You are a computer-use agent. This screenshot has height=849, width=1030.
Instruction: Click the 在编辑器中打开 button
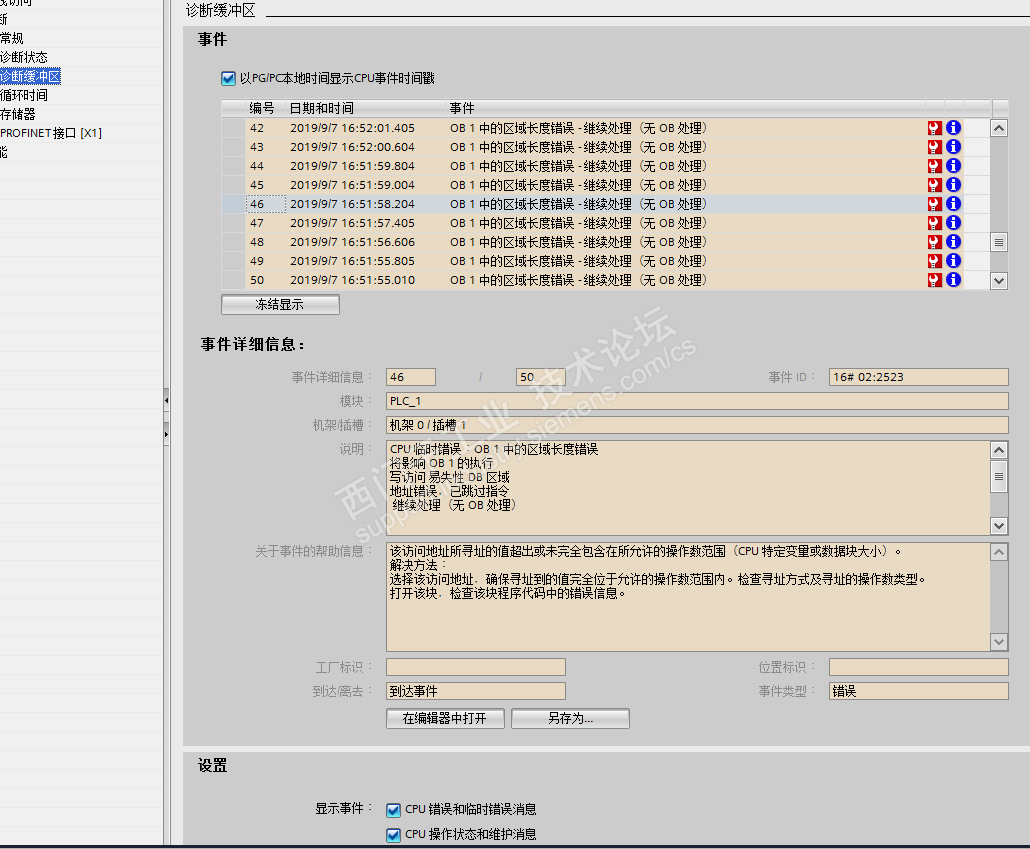pos(445,718)
